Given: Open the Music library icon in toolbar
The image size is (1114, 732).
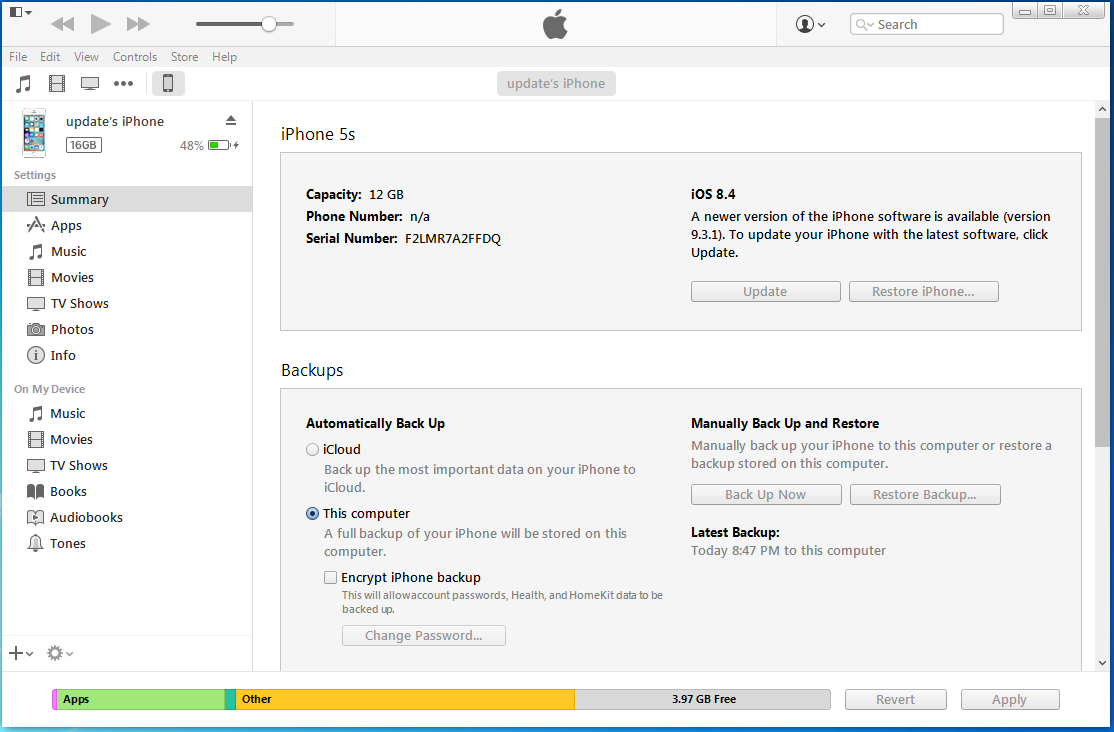Looking at the screenshot, I should [x=23, y=84].
